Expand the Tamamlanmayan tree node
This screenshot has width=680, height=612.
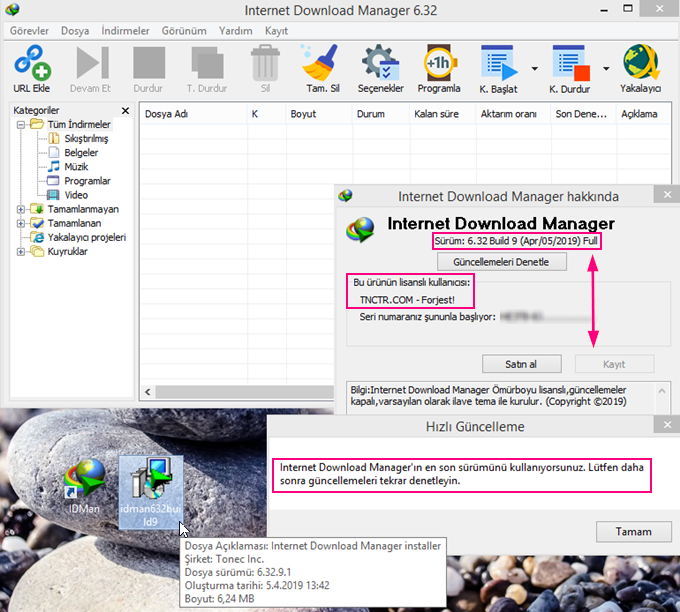(20, 209)
